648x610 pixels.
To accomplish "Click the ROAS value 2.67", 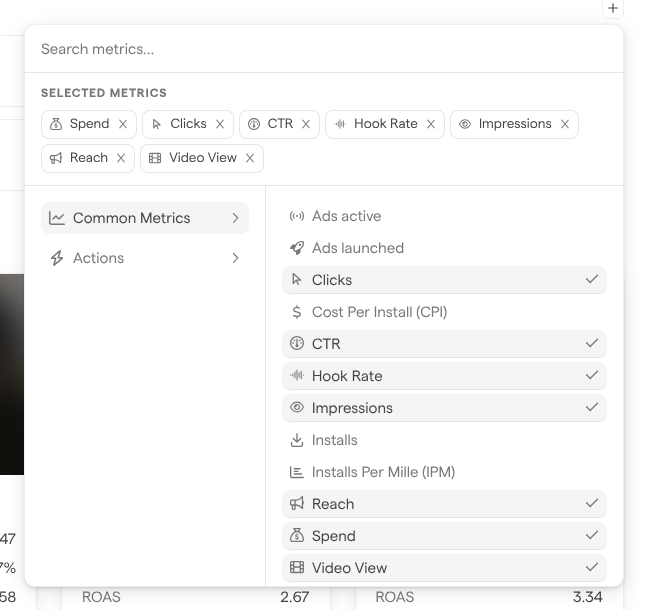I will [295, 597].
